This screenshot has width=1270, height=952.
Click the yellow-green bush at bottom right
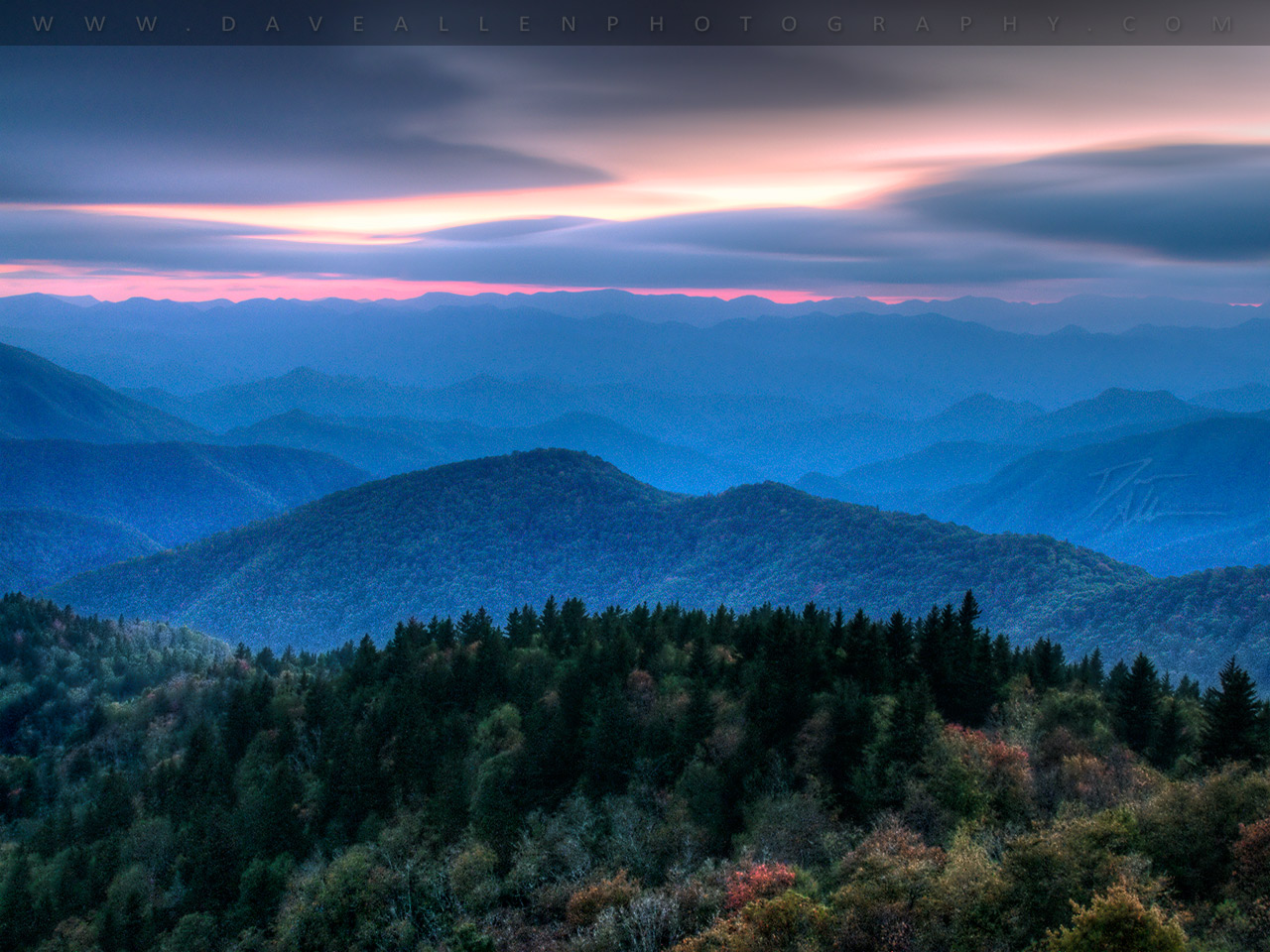(x=1116, y=917)
